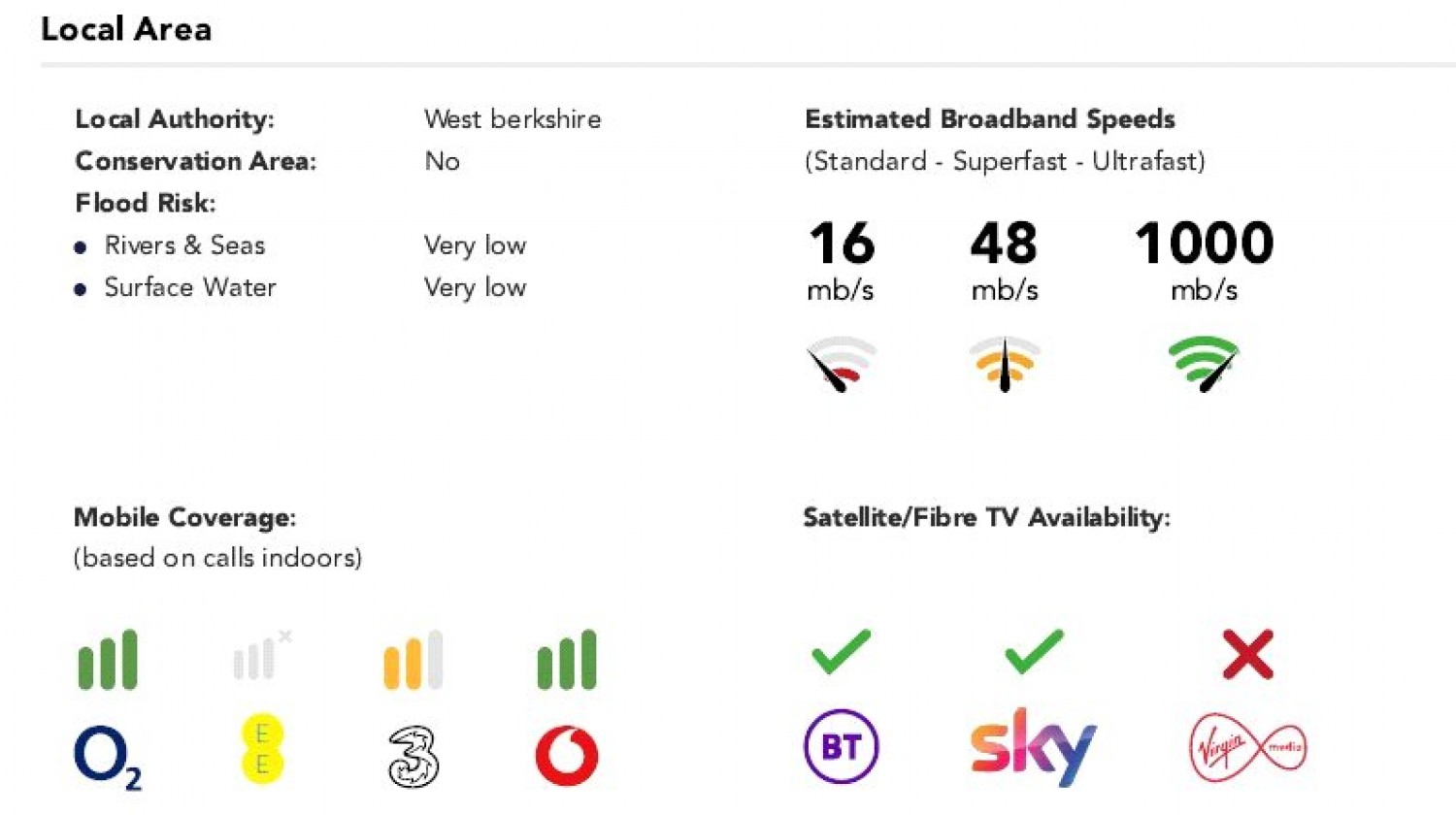Click the green ultrafast speed gauge icon

pos(1204,363)
